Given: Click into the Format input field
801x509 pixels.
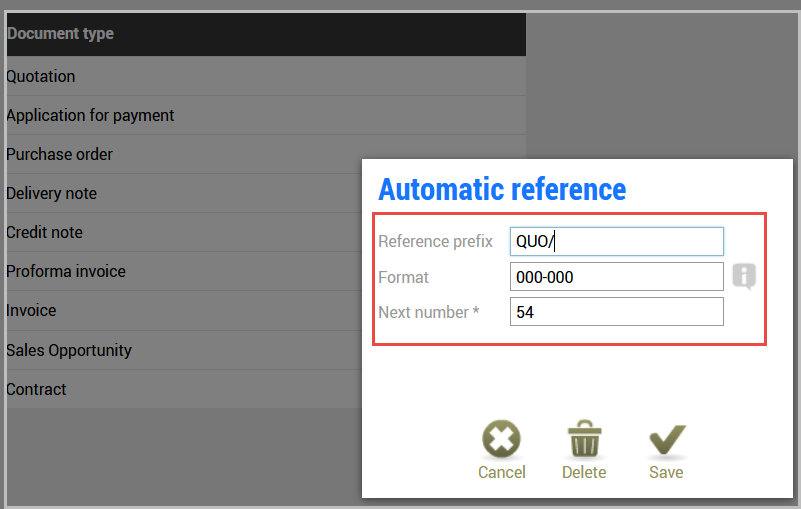Looking at the screenshot, I should pyautogui.click(x=617, y=277).
